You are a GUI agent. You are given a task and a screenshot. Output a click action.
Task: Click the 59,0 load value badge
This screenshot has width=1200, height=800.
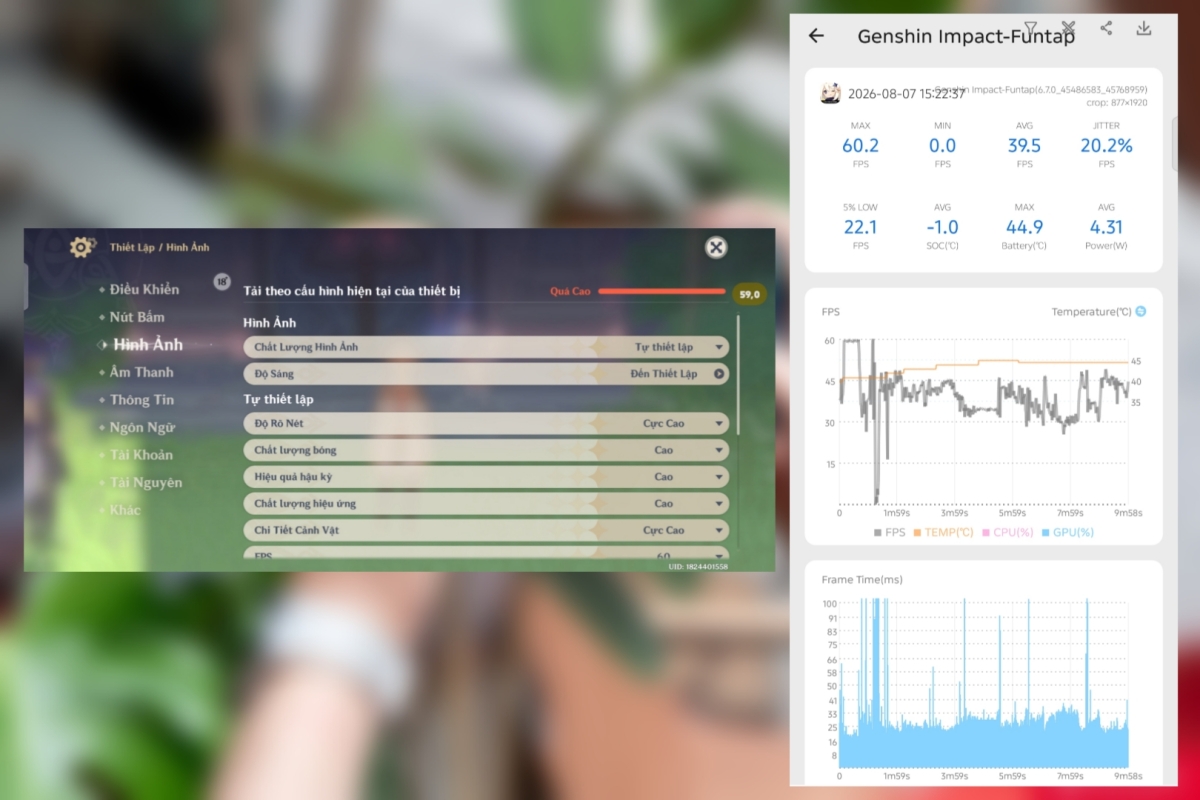pos(750,294)
